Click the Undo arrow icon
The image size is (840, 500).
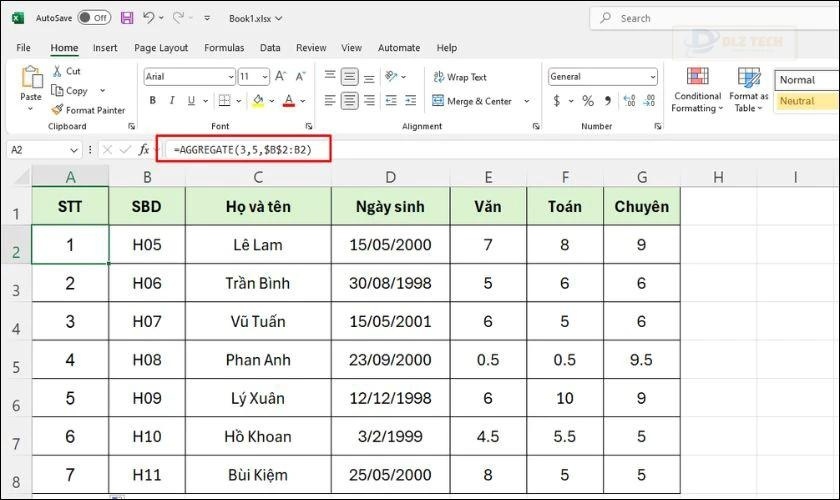(x=148, y=18)
